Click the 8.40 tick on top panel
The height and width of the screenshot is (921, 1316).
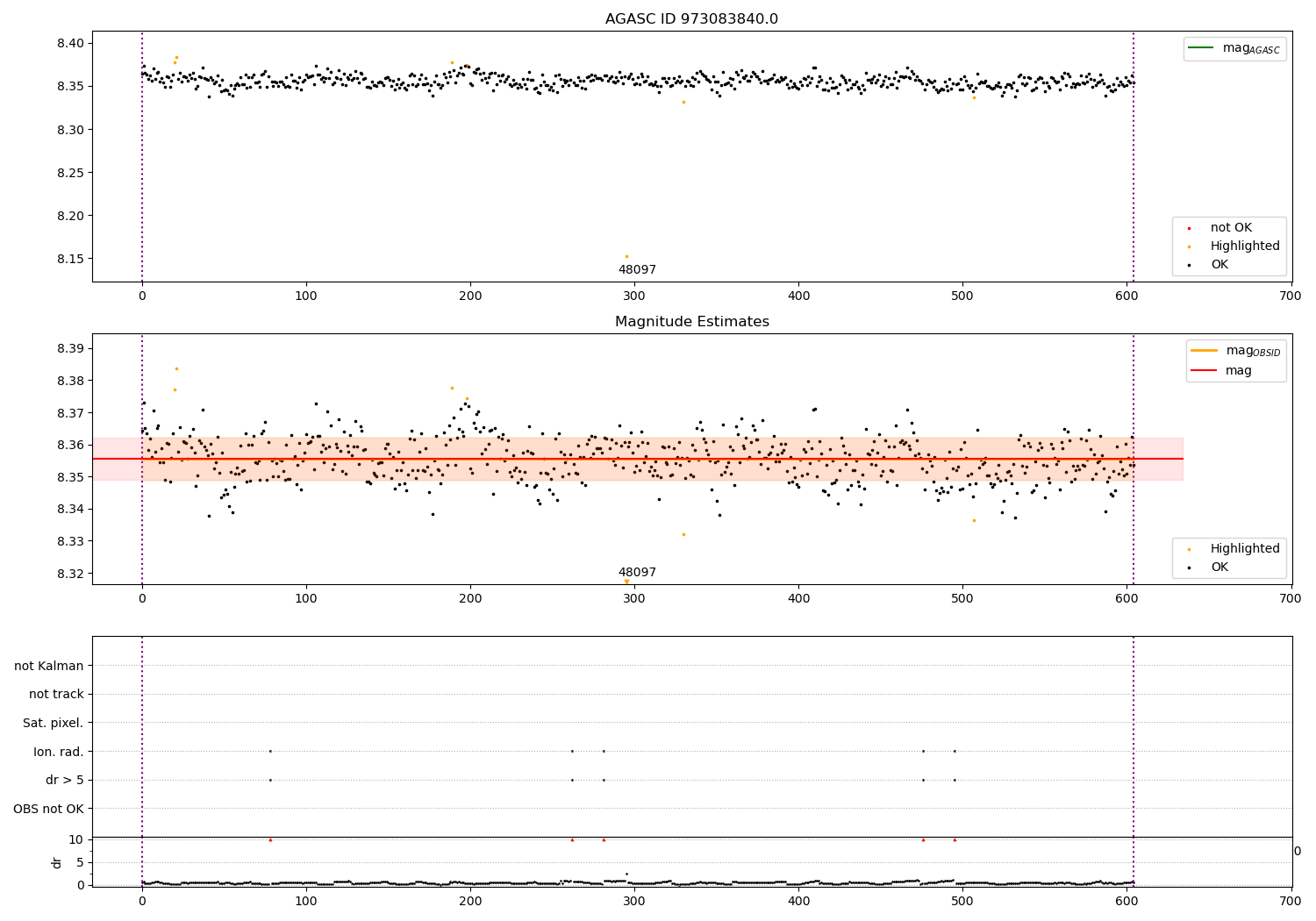pyautogui.click(x=71, y=43)
